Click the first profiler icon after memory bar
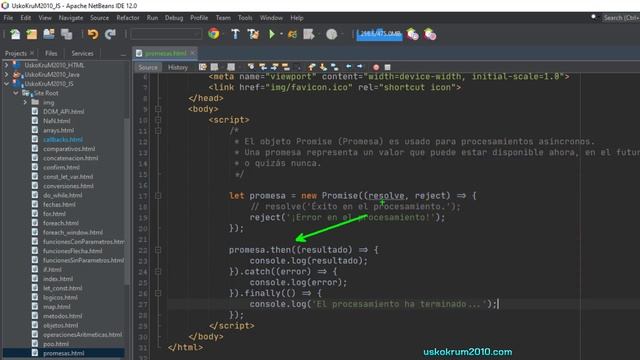Image resolution: width=640 pixels, height=360 pixels. (413, 34)
